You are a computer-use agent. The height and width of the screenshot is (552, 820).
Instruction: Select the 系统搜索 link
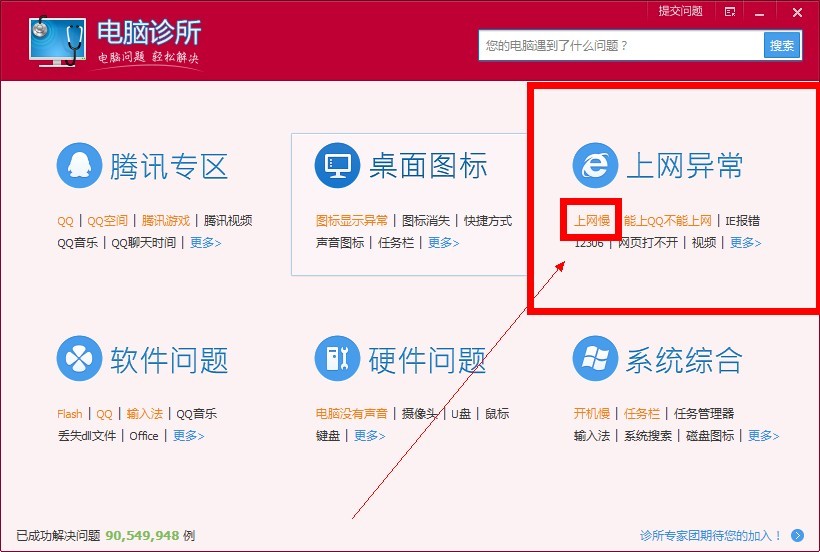648,436
